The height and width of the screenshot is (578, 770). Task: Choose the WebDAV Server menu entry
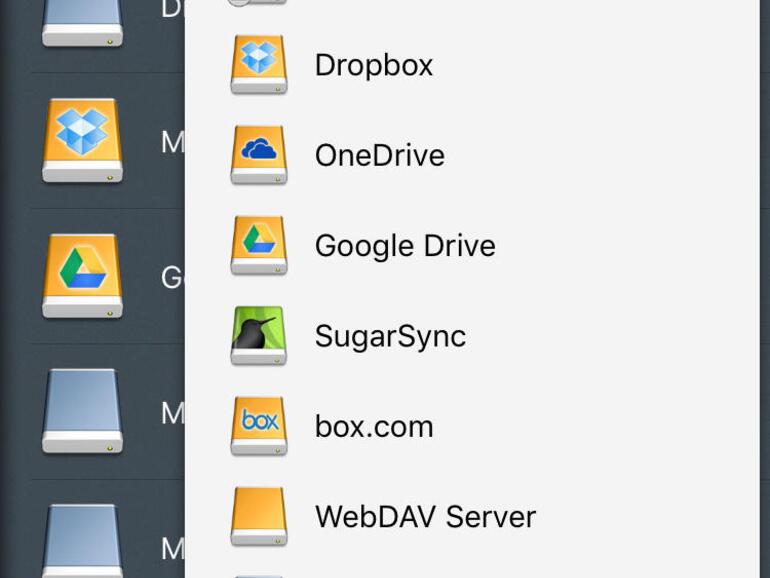tap(425, 517)
